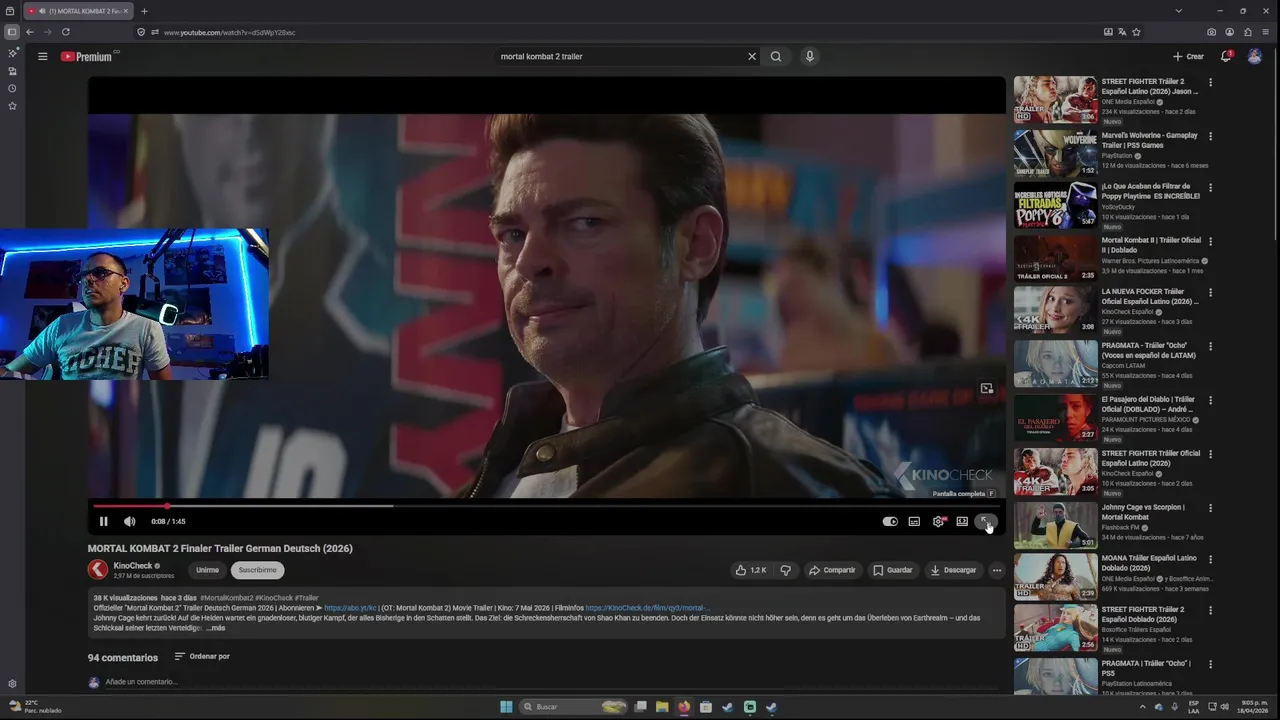Enter fullscreen with the player button
The image size is (1280, 720).
coord(986,521)
